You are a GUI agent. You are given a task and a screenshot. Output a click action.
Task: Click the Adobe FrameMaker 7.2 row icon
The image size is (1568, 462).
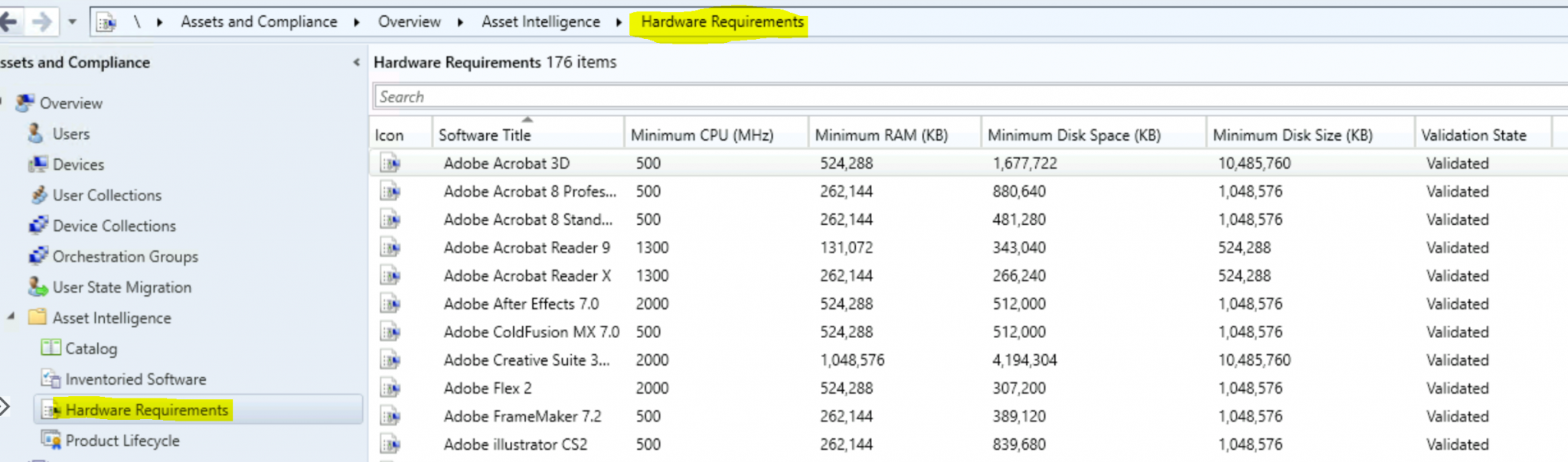click(390, 416)
